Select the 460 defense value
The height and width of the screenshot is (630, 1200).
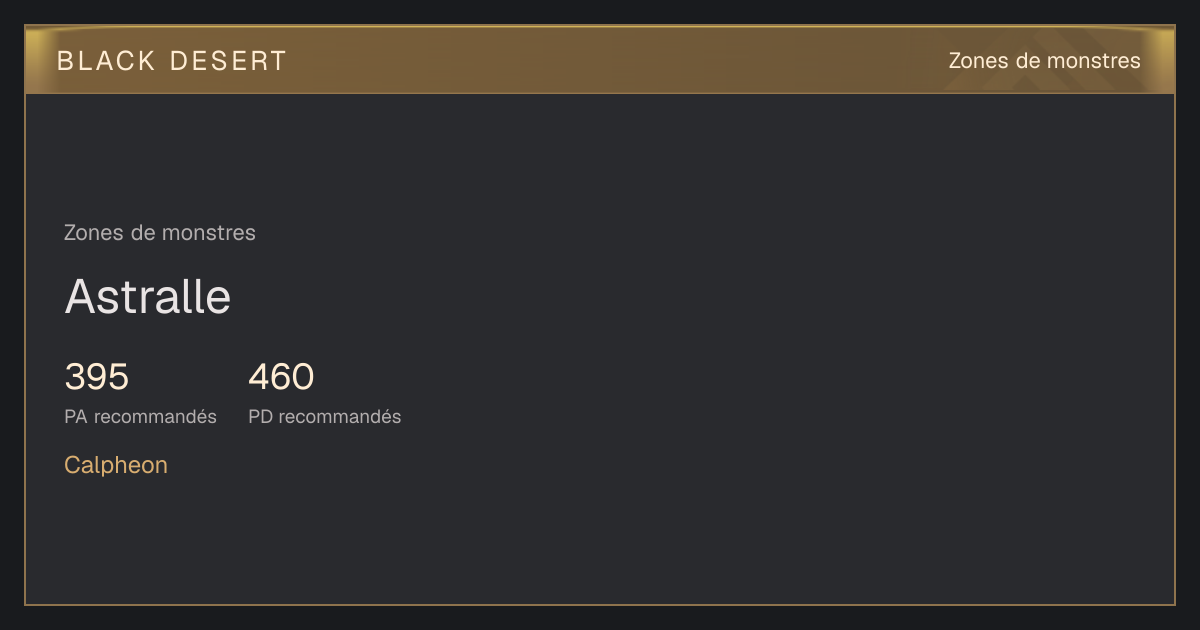coord(281,377)
